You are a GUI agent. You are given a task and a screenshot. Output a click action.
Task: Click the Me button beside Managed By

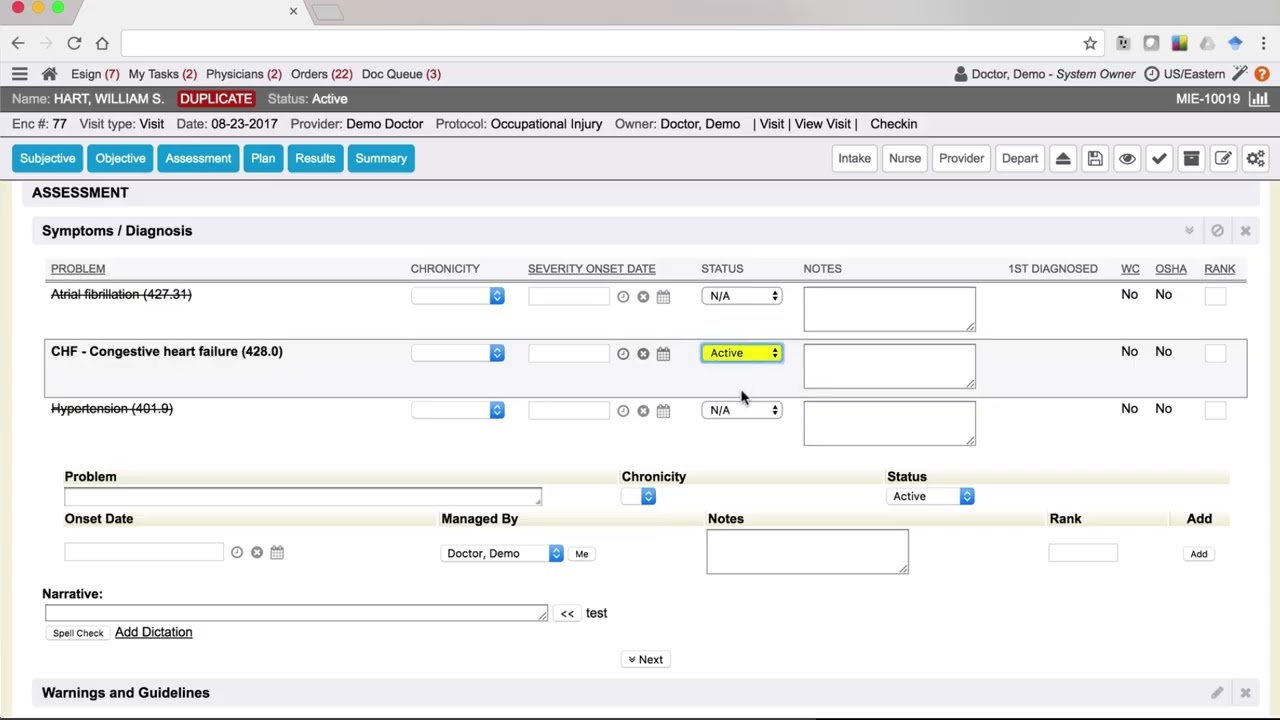[581, 554]
